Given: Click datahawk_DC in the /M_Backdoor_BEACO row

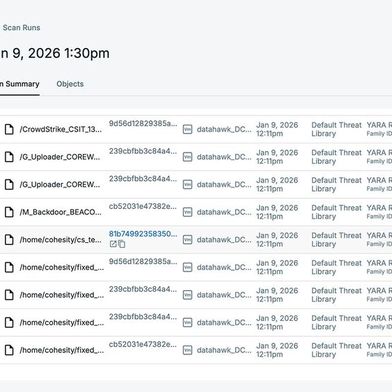Looking at the screenshot, I should point(224,212).
